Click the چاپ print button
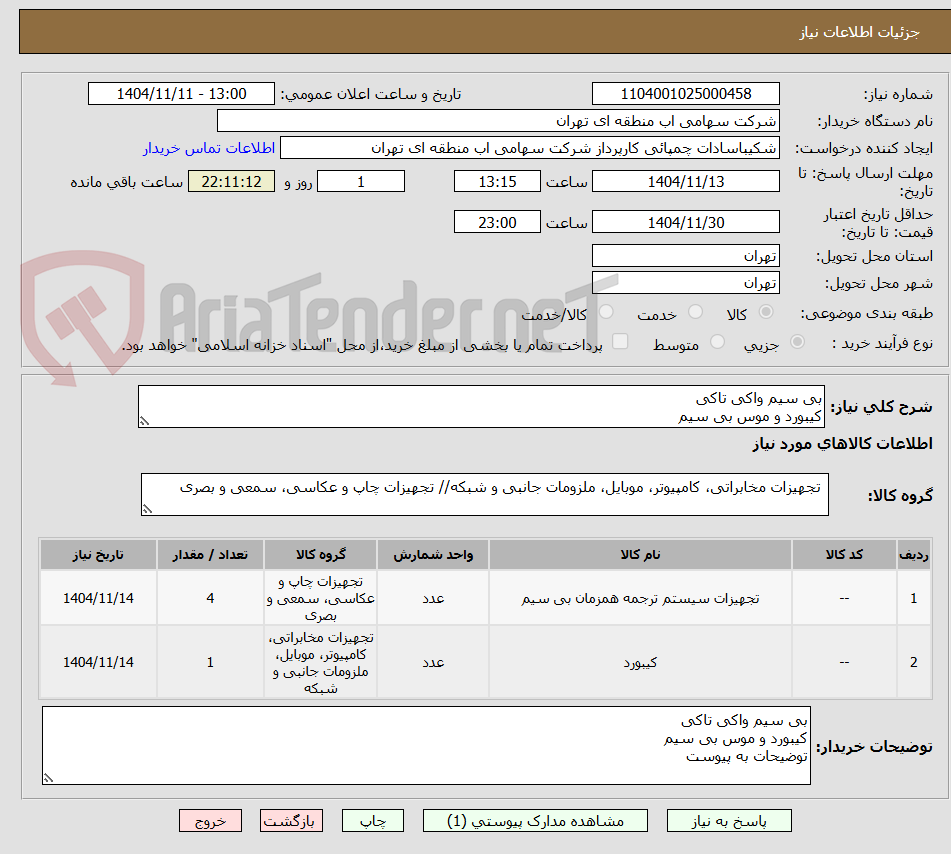The image size is (951, 854). point(373,821)
